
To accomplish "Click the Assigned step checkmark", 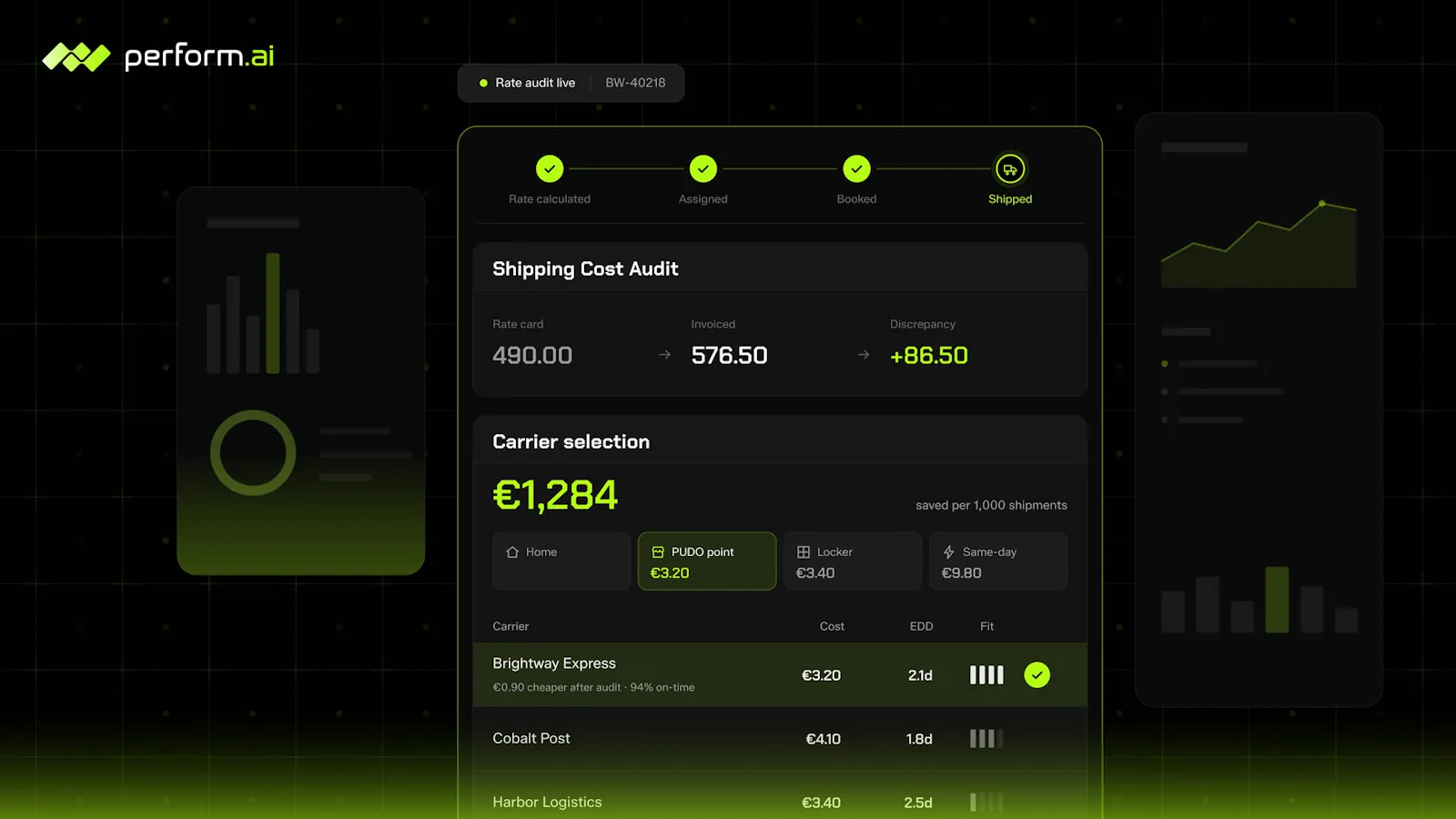I will pos(703,169).
